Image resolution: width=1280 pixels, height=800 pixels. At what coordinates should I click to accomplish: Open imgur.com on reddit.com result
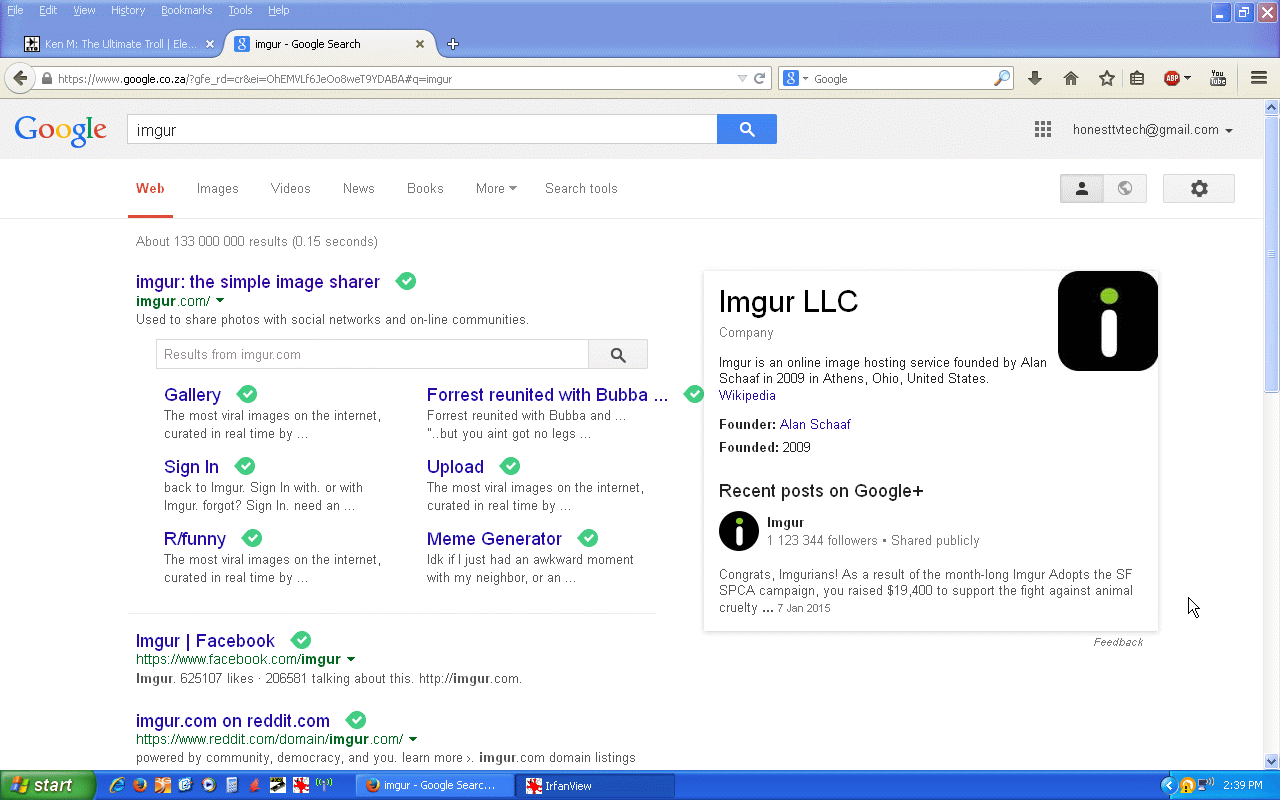tap(233, 721)
